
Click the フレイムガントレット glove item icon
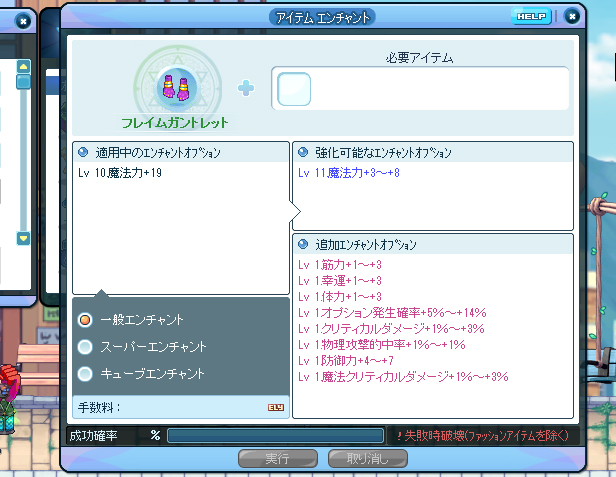[176, 88]
